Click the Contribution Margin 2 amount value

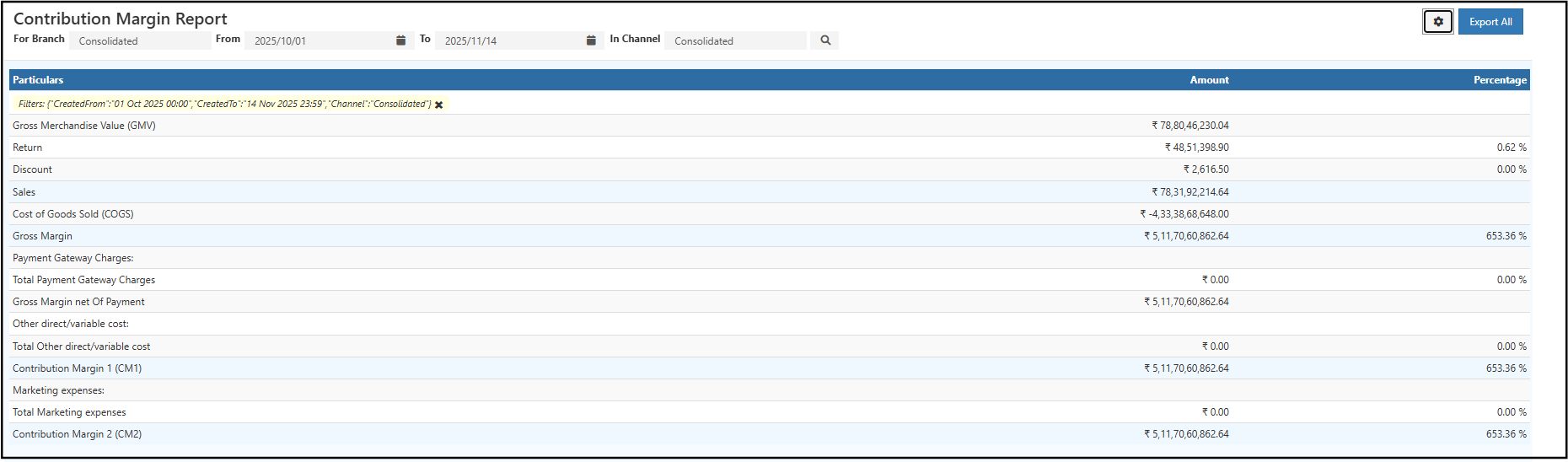(1186, 434)
